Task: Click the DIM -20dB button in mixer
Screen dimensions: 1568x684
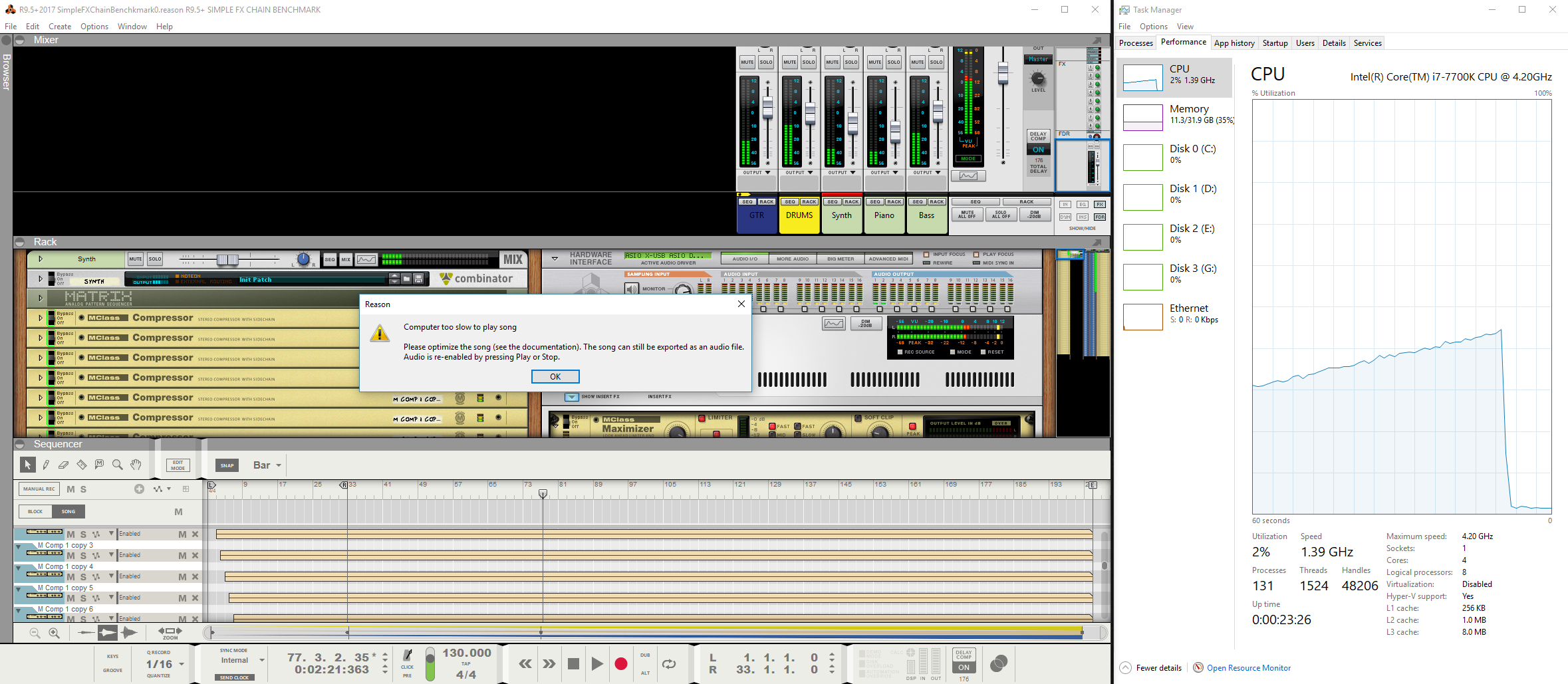Action: (x=1034, y=215)
